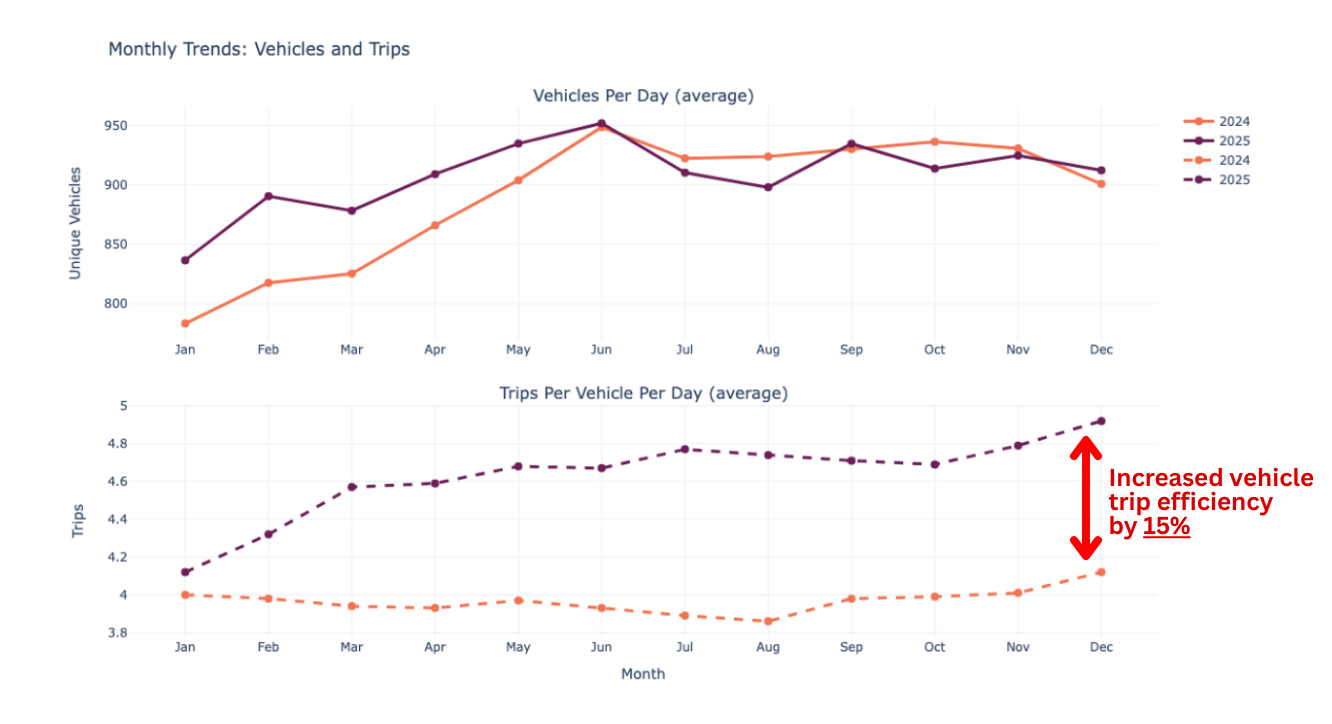Click the 'Month' x-axis label
Viewport: 1332px width, 724px height.
pyautogui.click(x=643, y=674)
